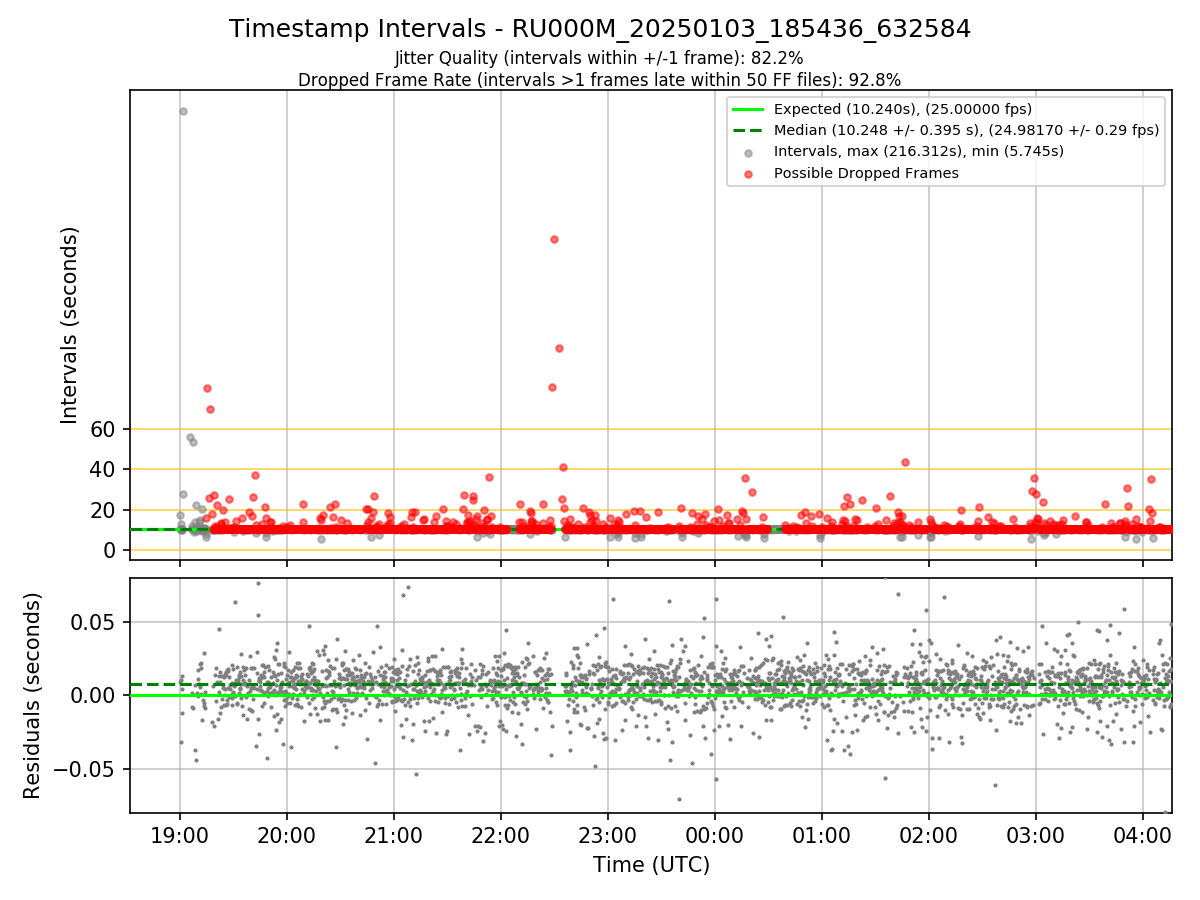Screen dimensions: 1200x900
Task: Click the highest red dropped-frame point near 22:30
Action: coord(554,239)
